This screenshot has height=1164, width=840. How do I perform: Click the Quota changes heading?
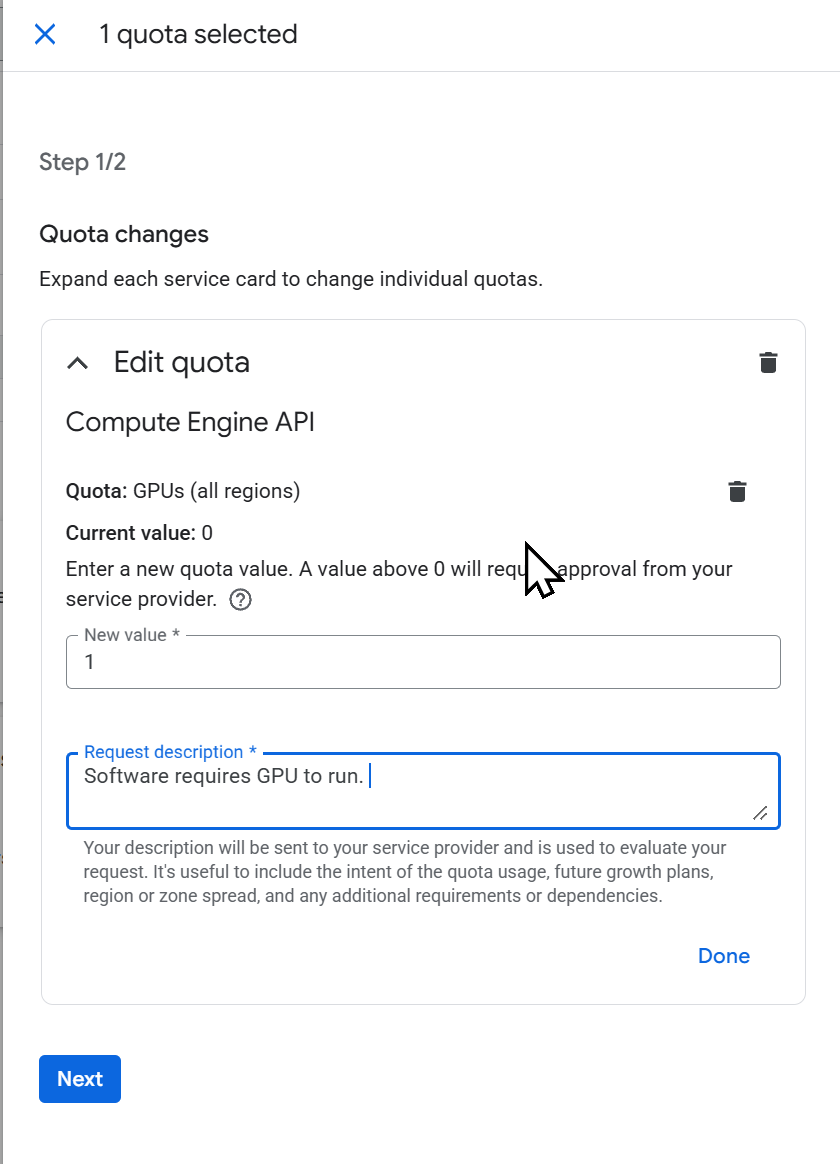click(124, 235)
